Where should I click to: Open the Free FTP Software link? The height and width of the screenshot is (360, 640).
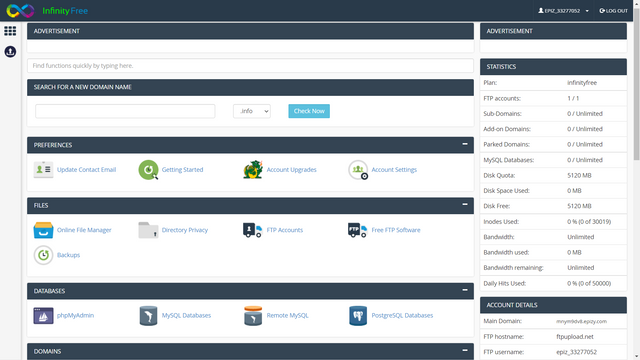(396, 230)
